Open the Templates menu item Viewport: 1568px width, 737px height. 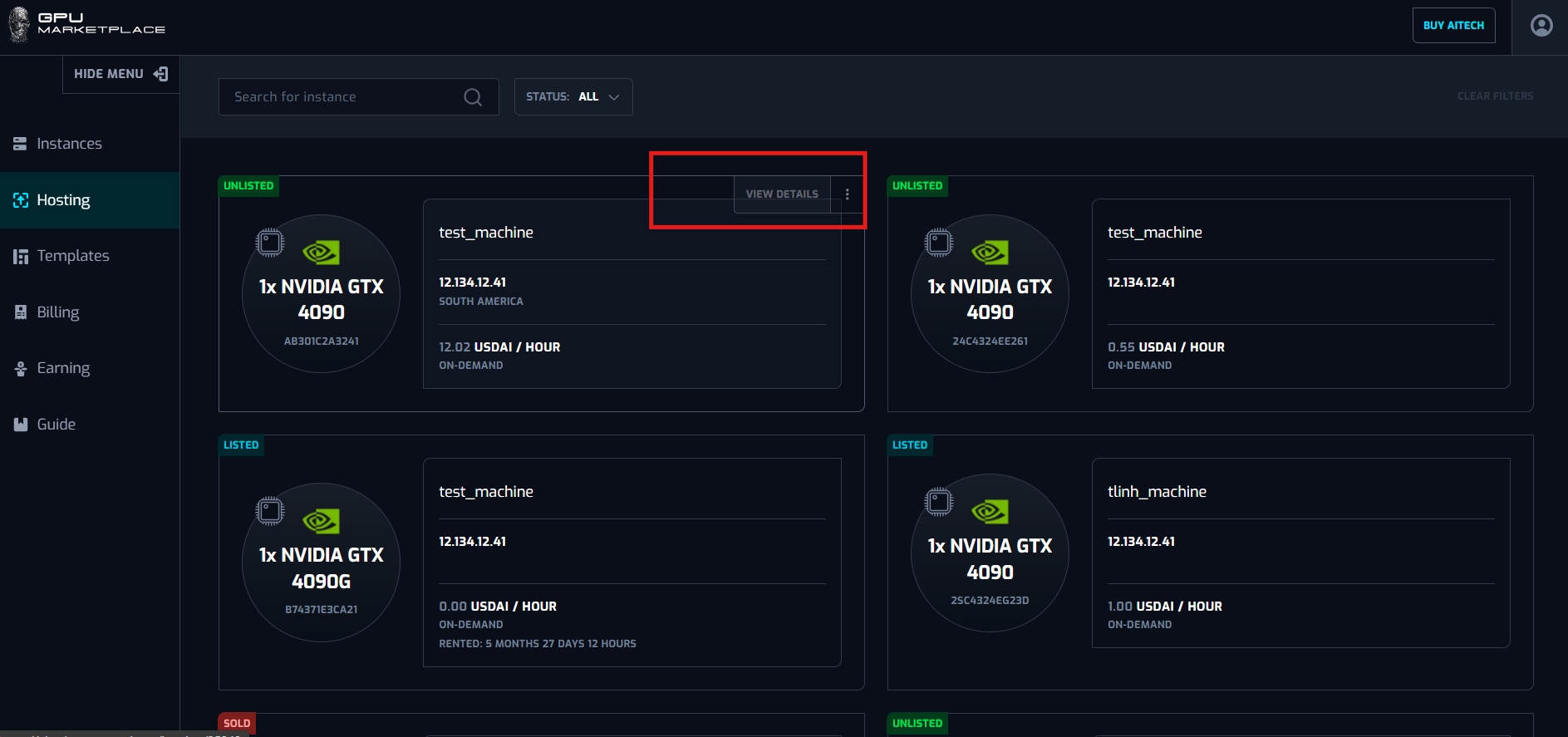pos(73,256)
